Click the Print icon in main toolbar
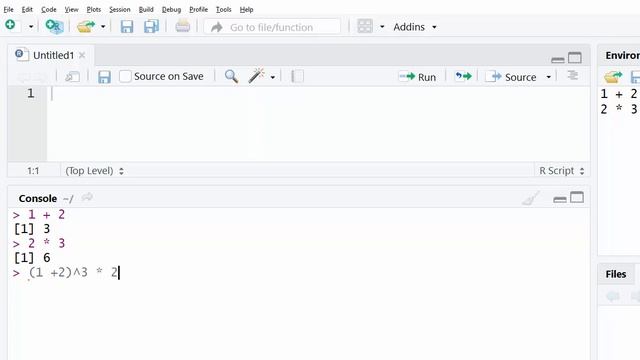Viewport: 640px width, 360px height. pos(182,27)
